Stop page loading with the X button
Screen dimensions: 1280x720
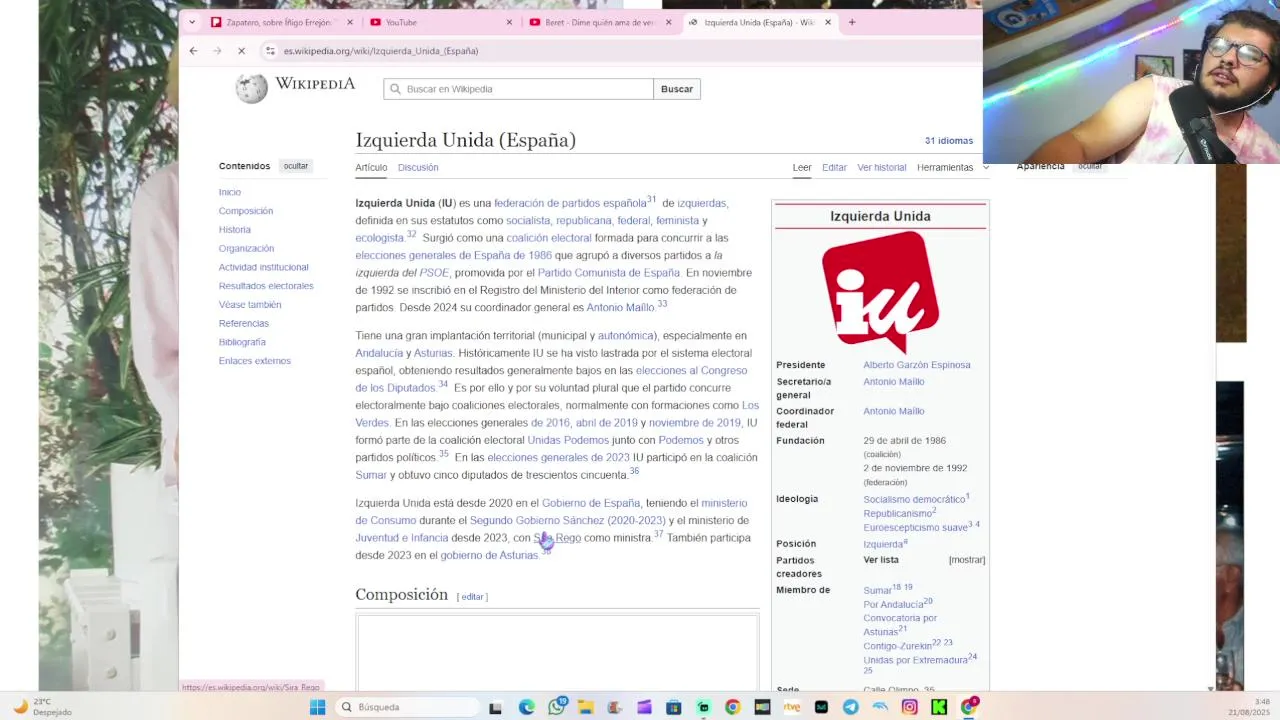tap(241, 51)
